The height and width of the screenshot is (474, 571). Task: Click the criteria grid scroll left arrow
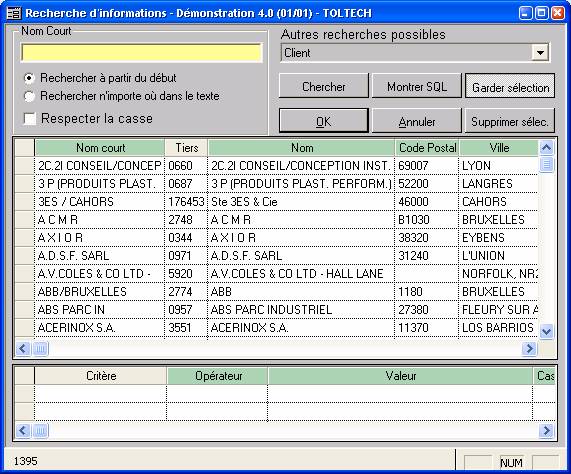[x=23, y=431]
